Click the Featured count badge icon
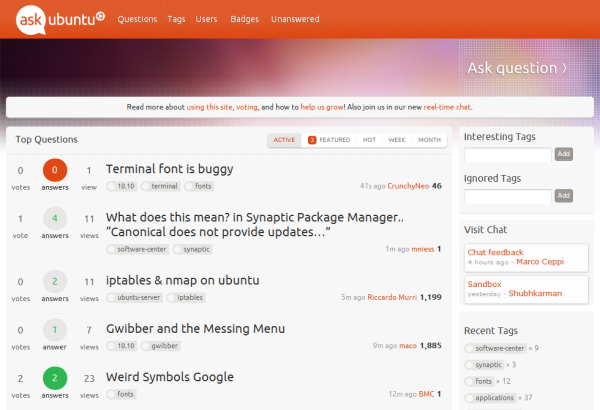The image size is (600, 410). [312, 140]
